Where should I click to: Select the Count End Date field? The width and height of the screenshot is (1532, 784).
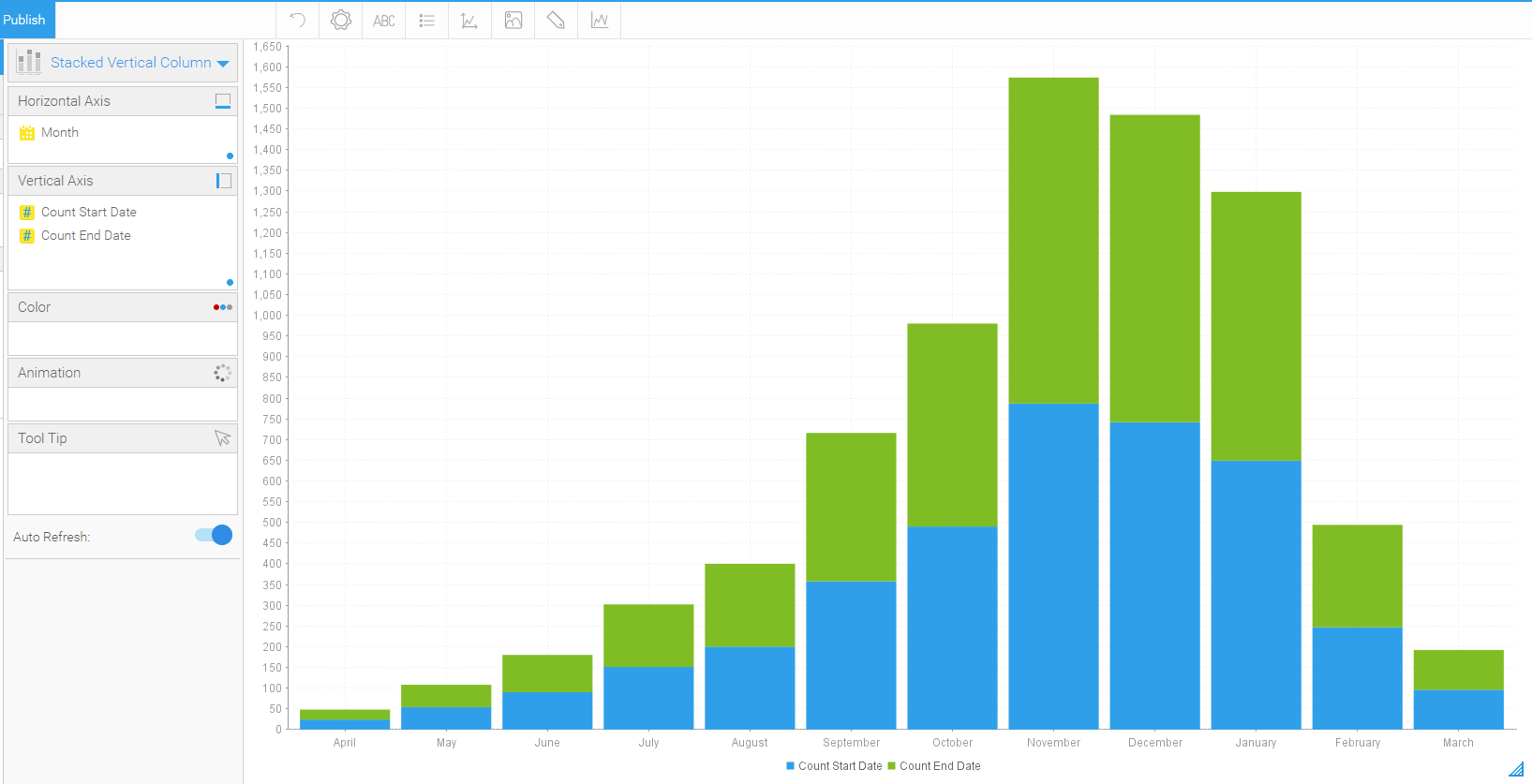86,236
